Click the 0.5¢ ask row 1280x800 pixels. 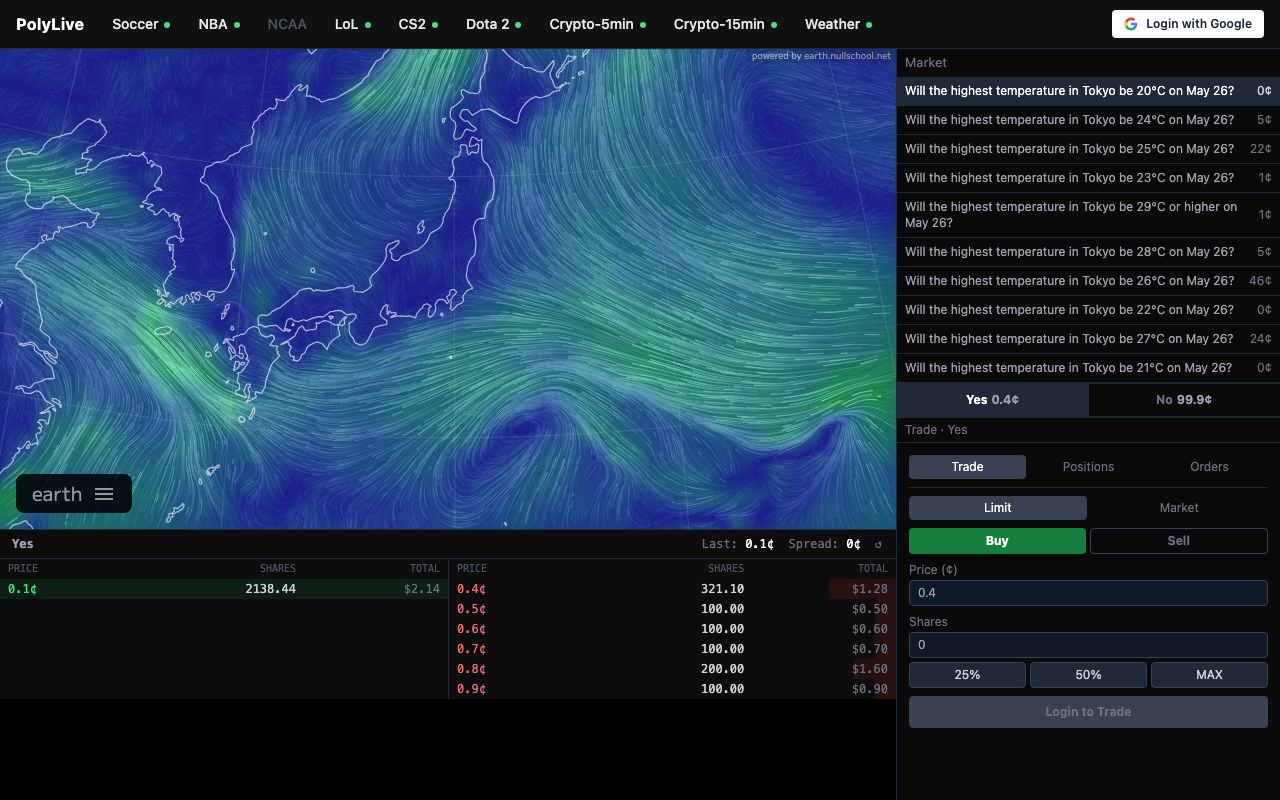[x=672, y=609]
